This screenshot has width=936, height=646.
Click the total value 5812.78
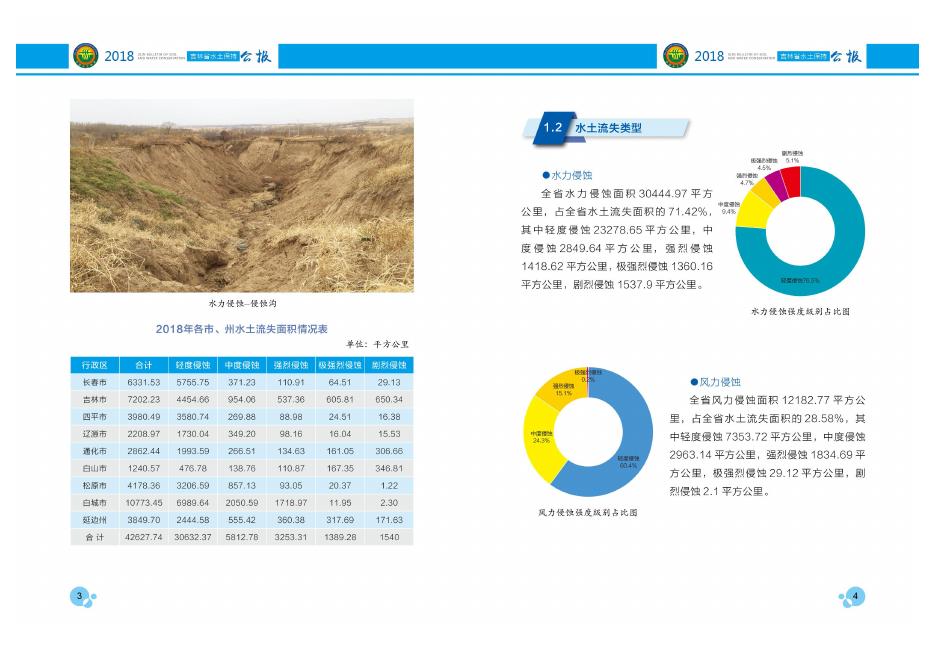242,537
